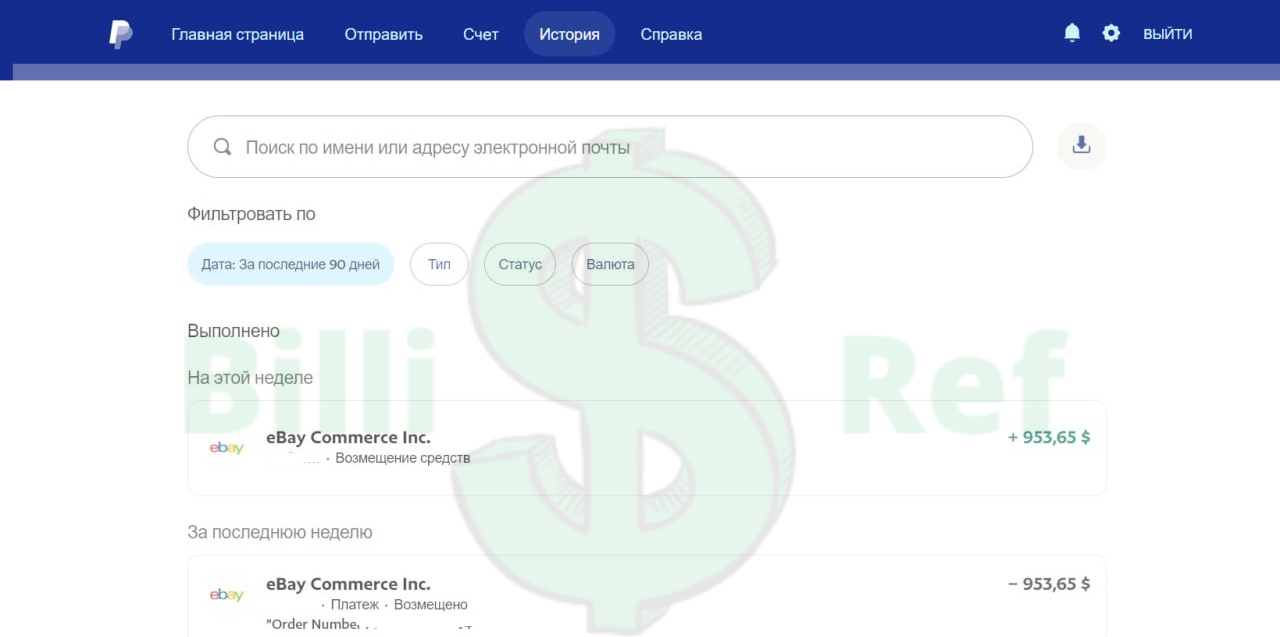The width and height of the screenshot is (1280, 637).
Task: Go to Главная страница tab
Action: (237, 34)
